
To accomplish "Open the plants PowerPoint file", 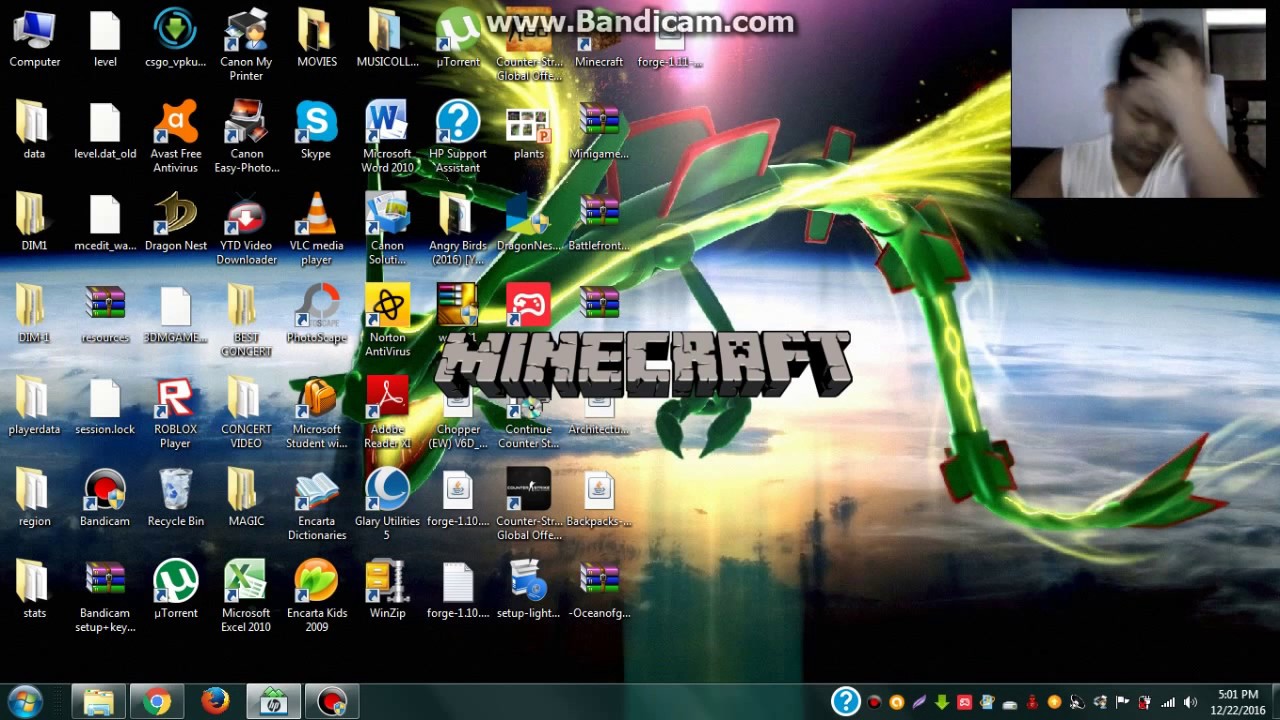I will tap(528, 130).
